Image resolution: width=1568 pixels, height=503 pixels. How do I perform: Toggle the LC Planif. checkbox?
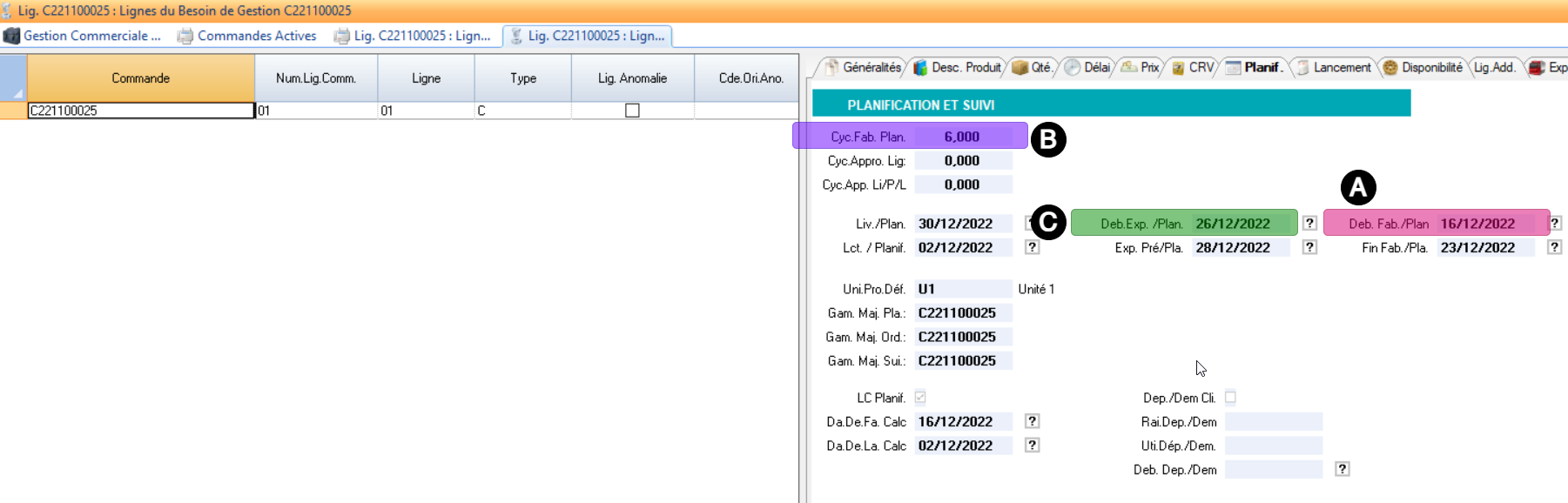920,398
